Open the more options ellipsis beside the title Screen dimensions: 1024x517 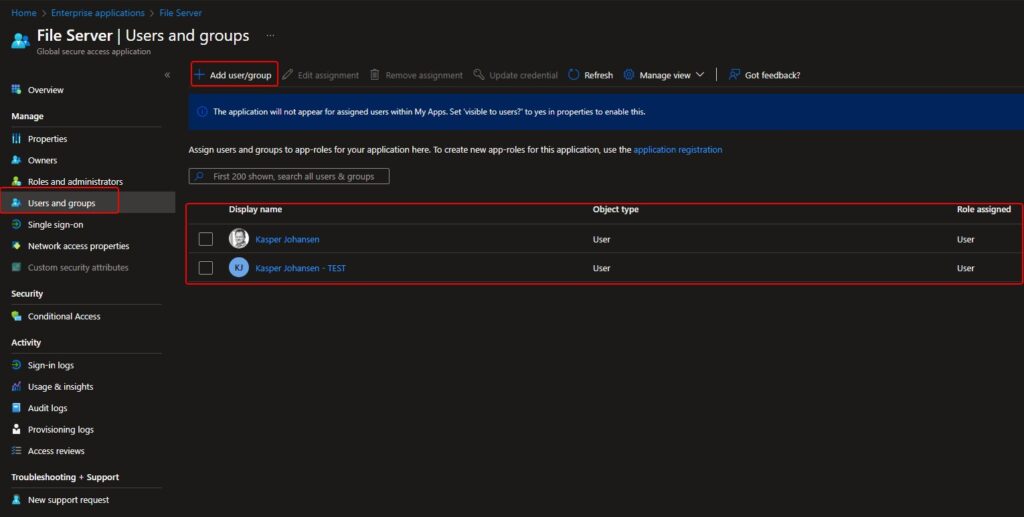coord(270,36)
